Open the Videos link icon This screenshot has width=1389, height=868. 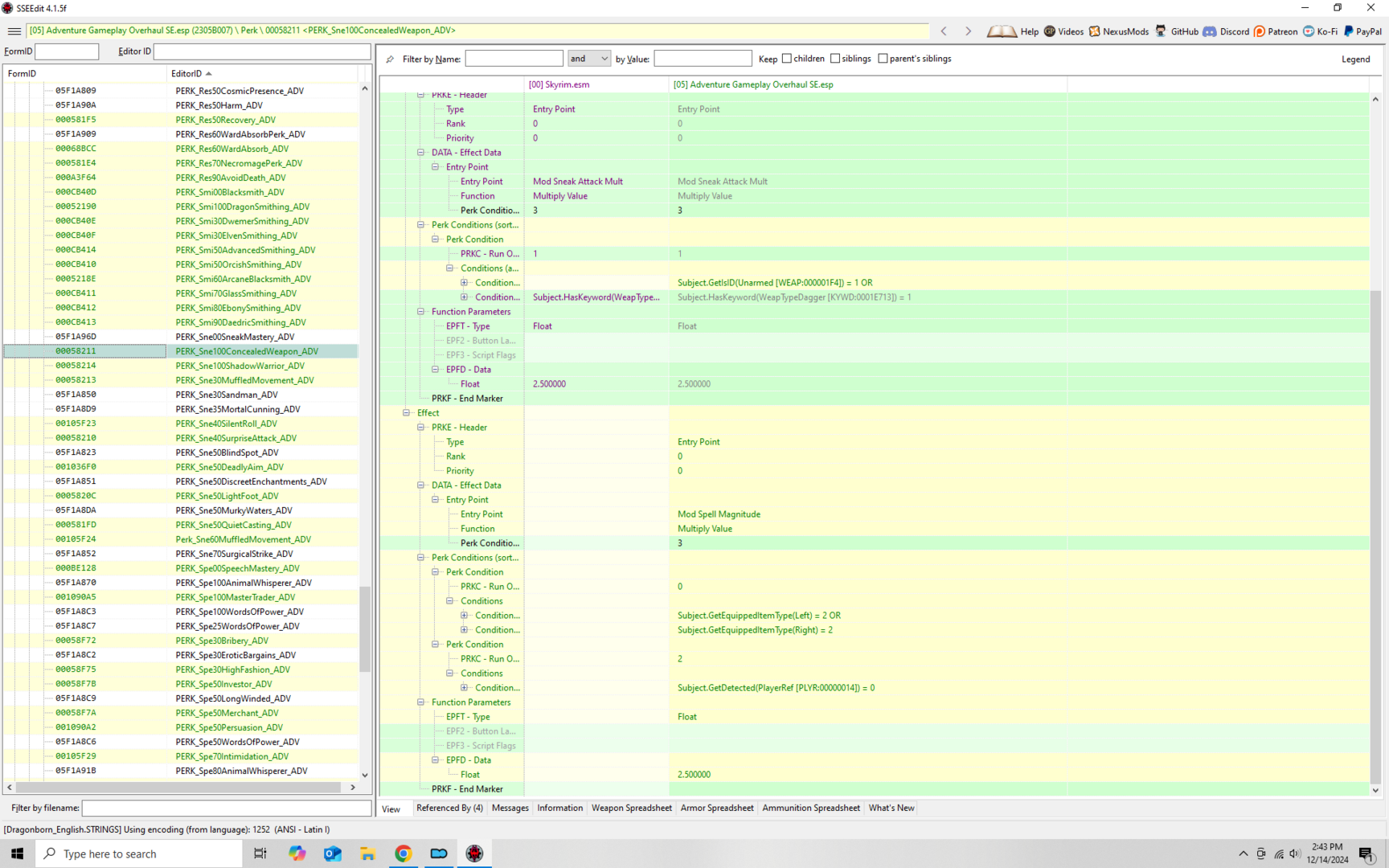click(1050, 31)
